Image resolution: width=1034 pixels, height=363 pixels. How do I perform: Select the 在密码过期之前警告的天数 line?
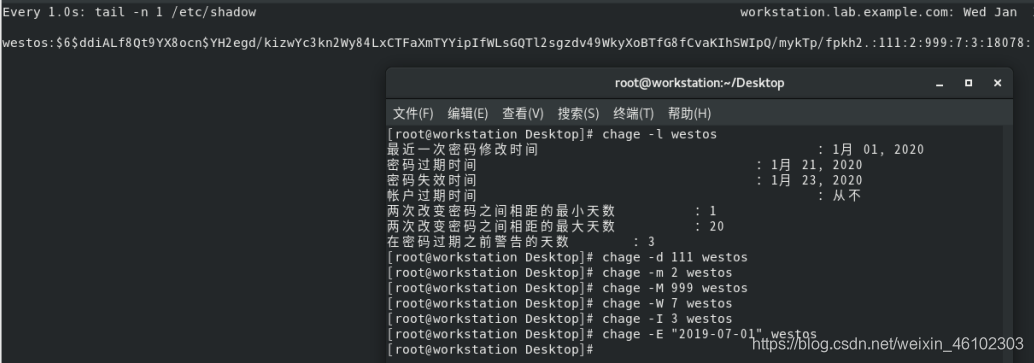521,242
